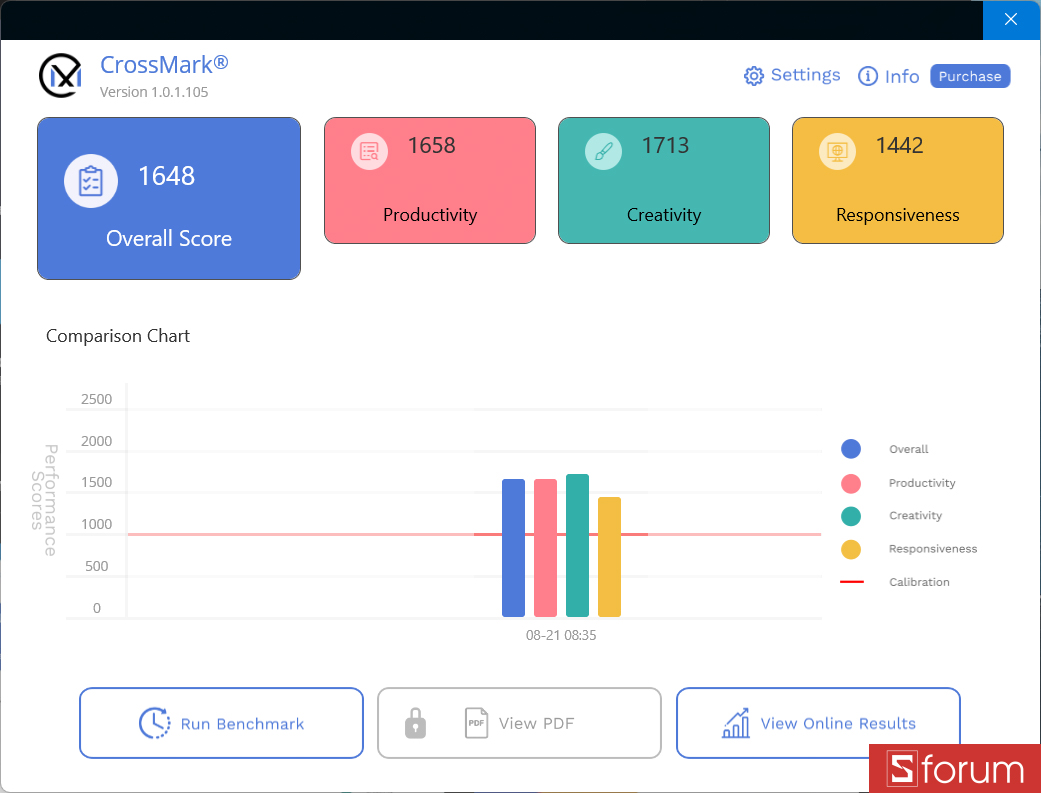
Task: Click the Productivity document icon
Action: pos(369,151)
